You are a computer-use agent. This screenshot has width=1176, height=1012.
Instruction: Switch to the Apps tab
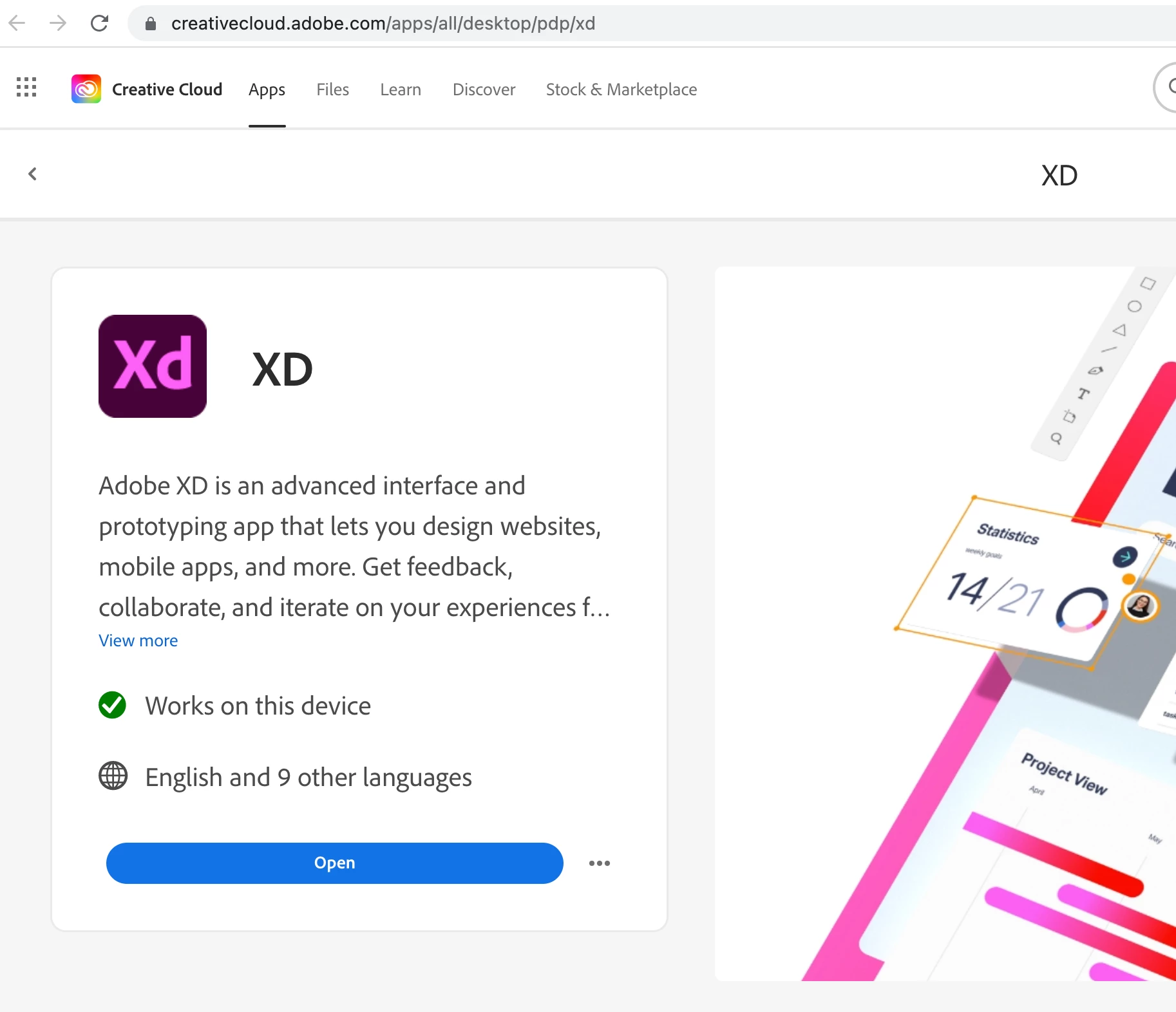[267, 89]
